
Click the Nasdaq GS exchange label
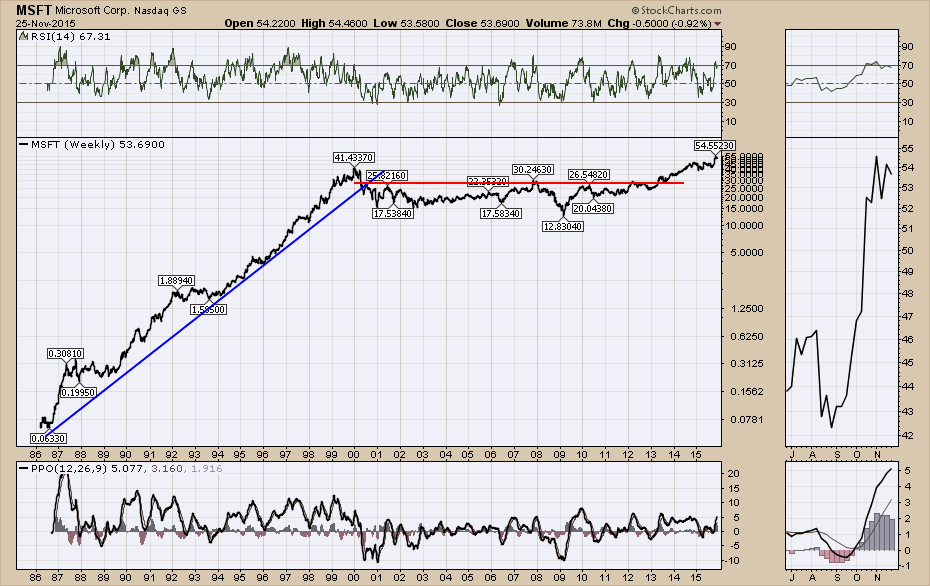pyautogui.click(x=160, y=11)
